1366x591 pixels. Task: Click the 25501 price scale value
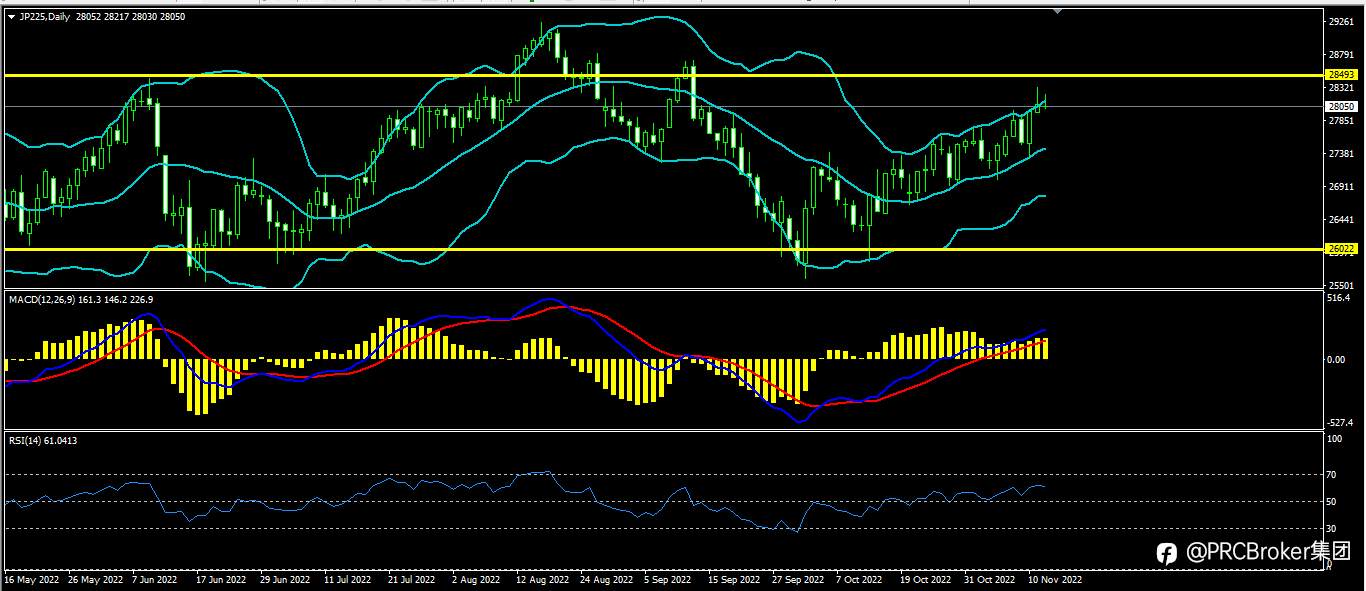1341,285
